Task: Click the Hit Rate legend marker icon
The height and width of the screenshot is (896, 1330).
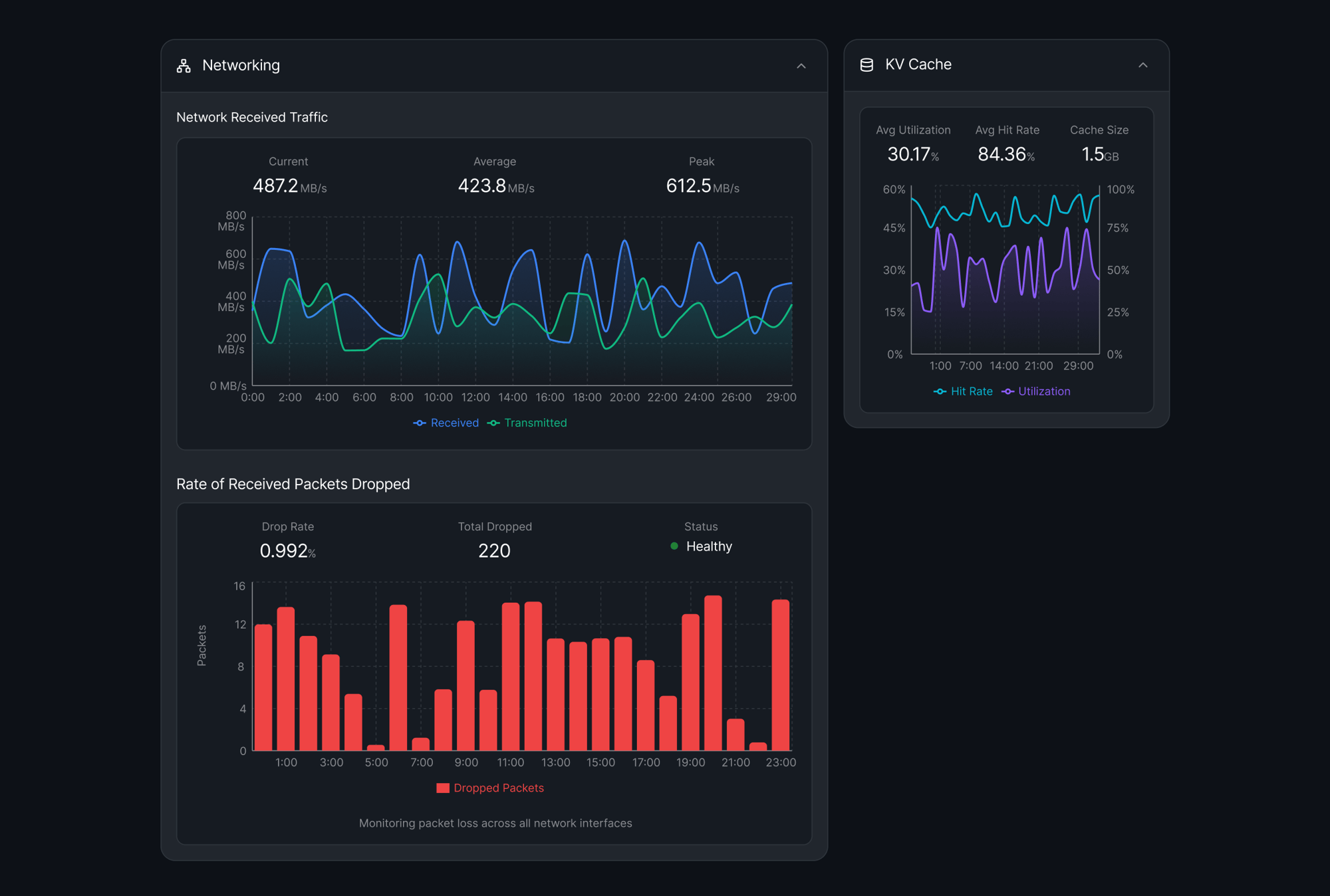Action: (x=940, y=392)
